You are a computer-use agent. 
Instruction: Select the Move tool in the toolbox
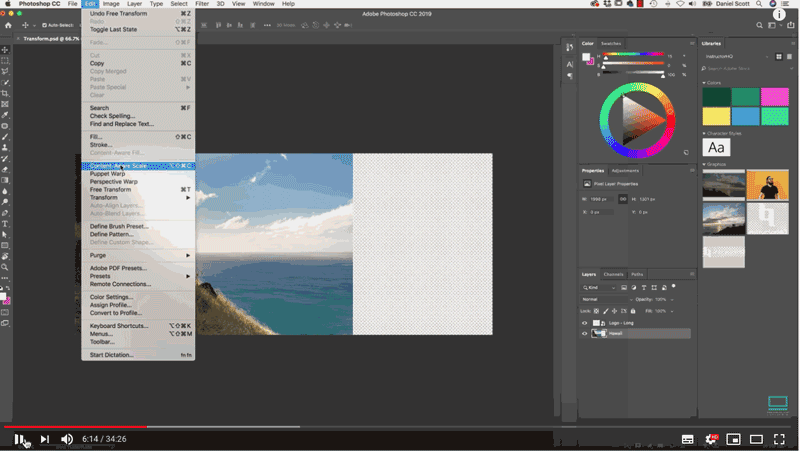click(x=5, y=50)
